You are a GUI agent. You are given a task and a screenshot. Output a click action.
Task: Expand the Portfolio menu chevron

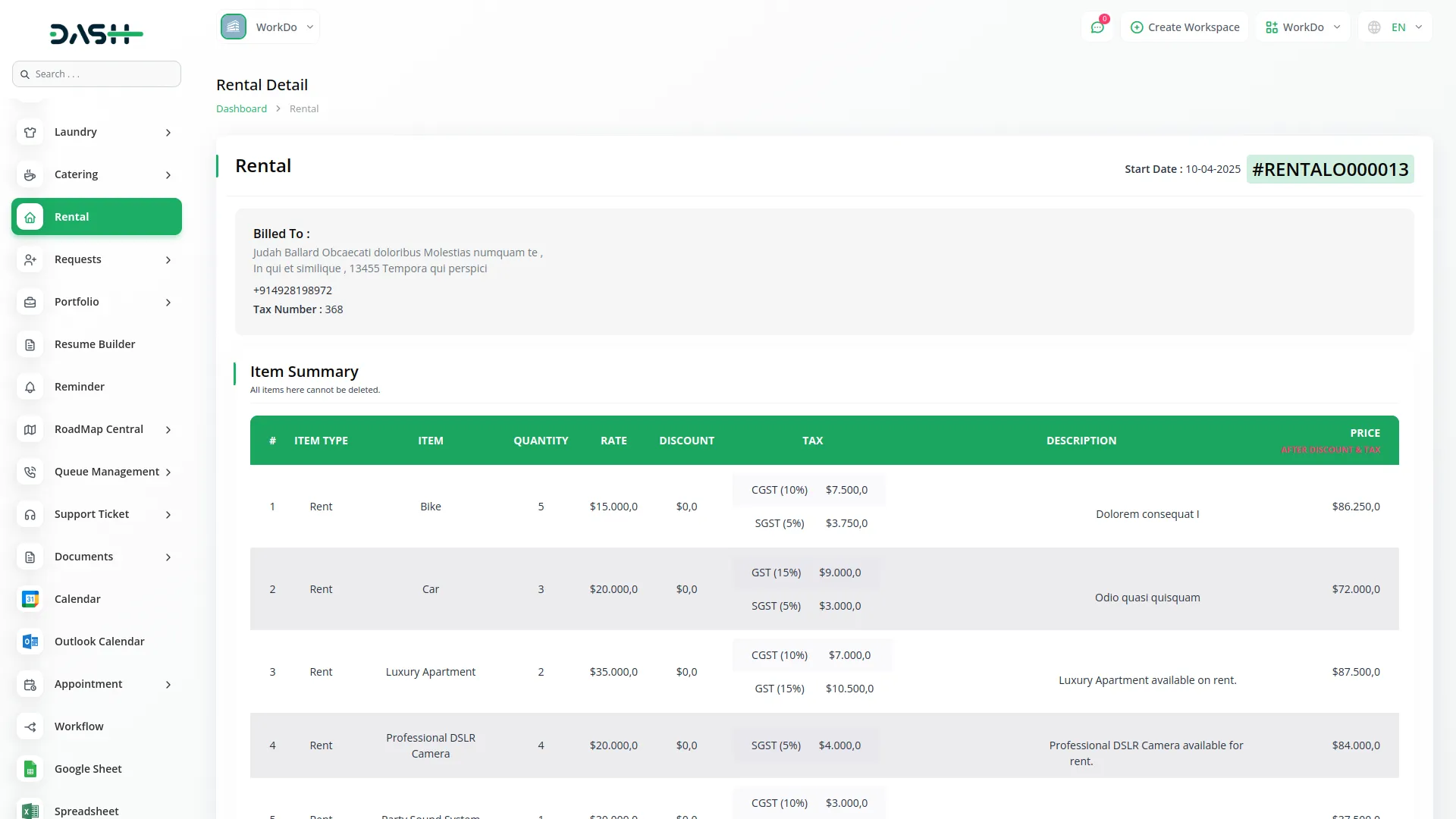(168, 302)
